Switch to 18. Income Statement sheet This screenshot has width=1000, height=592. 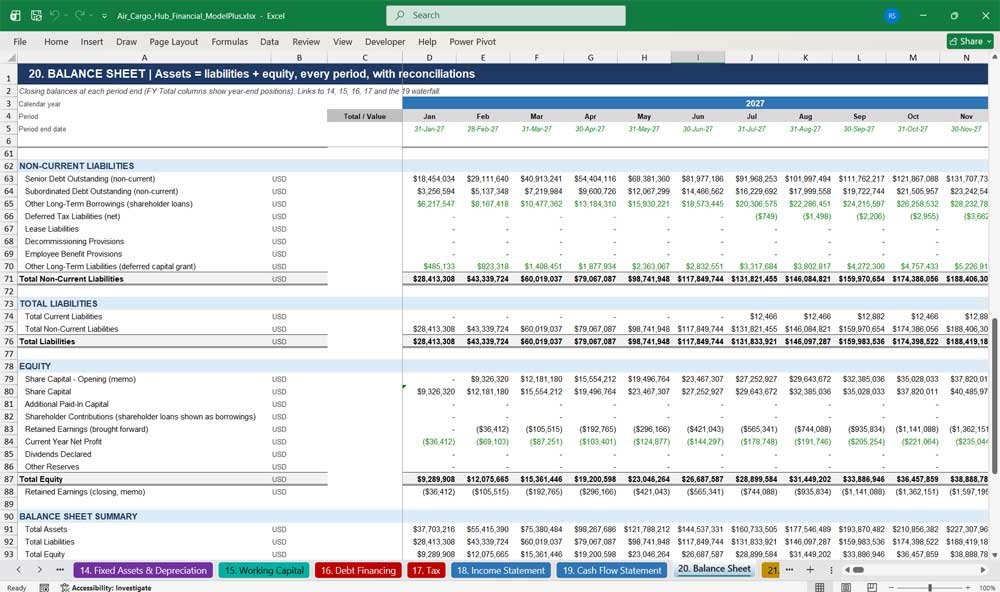tap(501, 570)
